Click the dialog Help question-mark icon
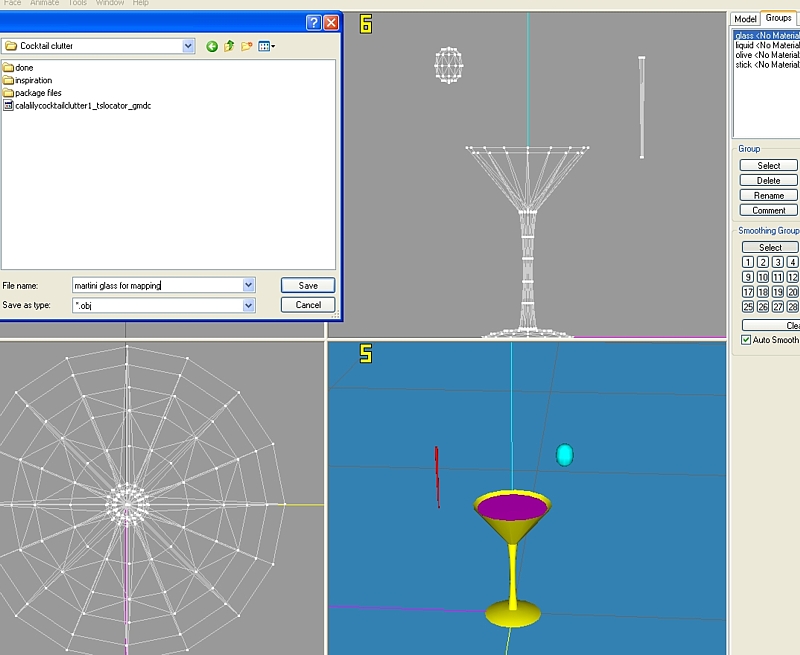Viewport: 800px width, 655px height. (x=313, y=22)
